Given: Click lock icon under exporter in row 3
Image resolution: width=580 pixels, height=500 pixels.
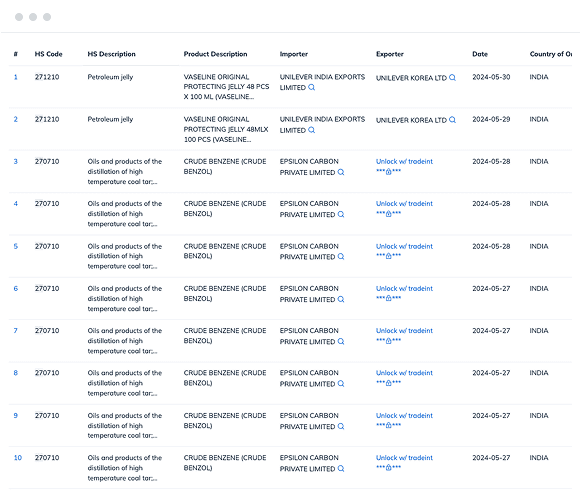Looking at the screenshot, I should pos(388,172).
